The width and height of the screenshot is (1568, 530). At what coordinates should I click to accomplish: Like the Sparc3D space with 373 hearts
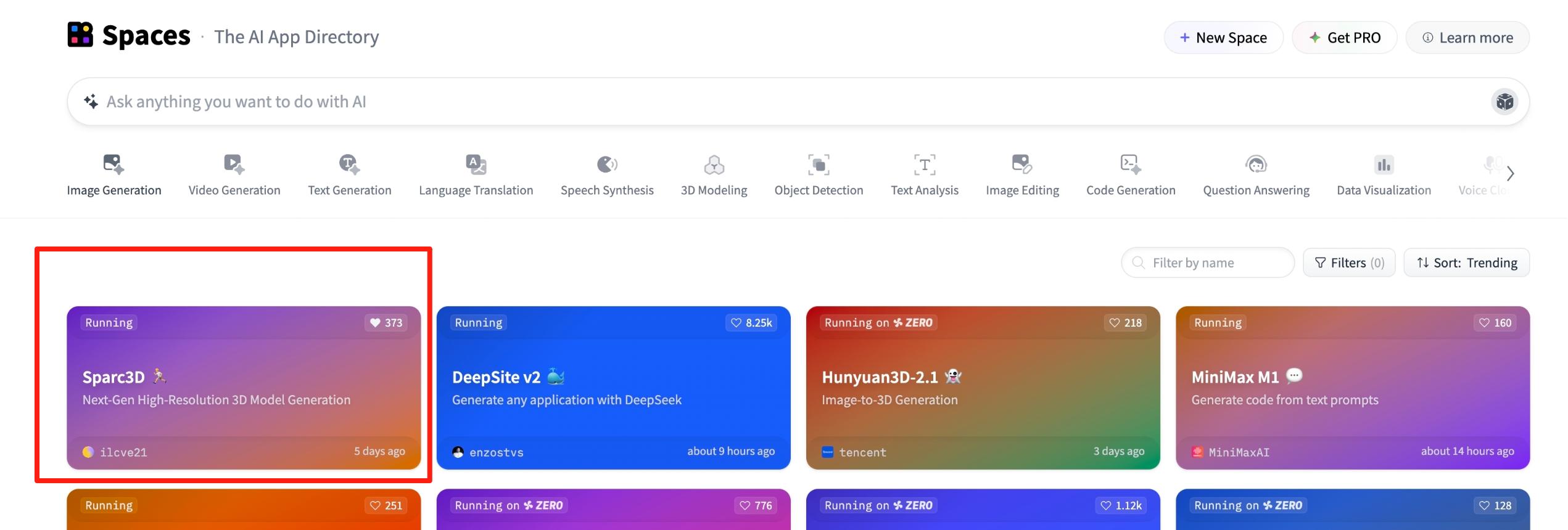click(386, 323)
